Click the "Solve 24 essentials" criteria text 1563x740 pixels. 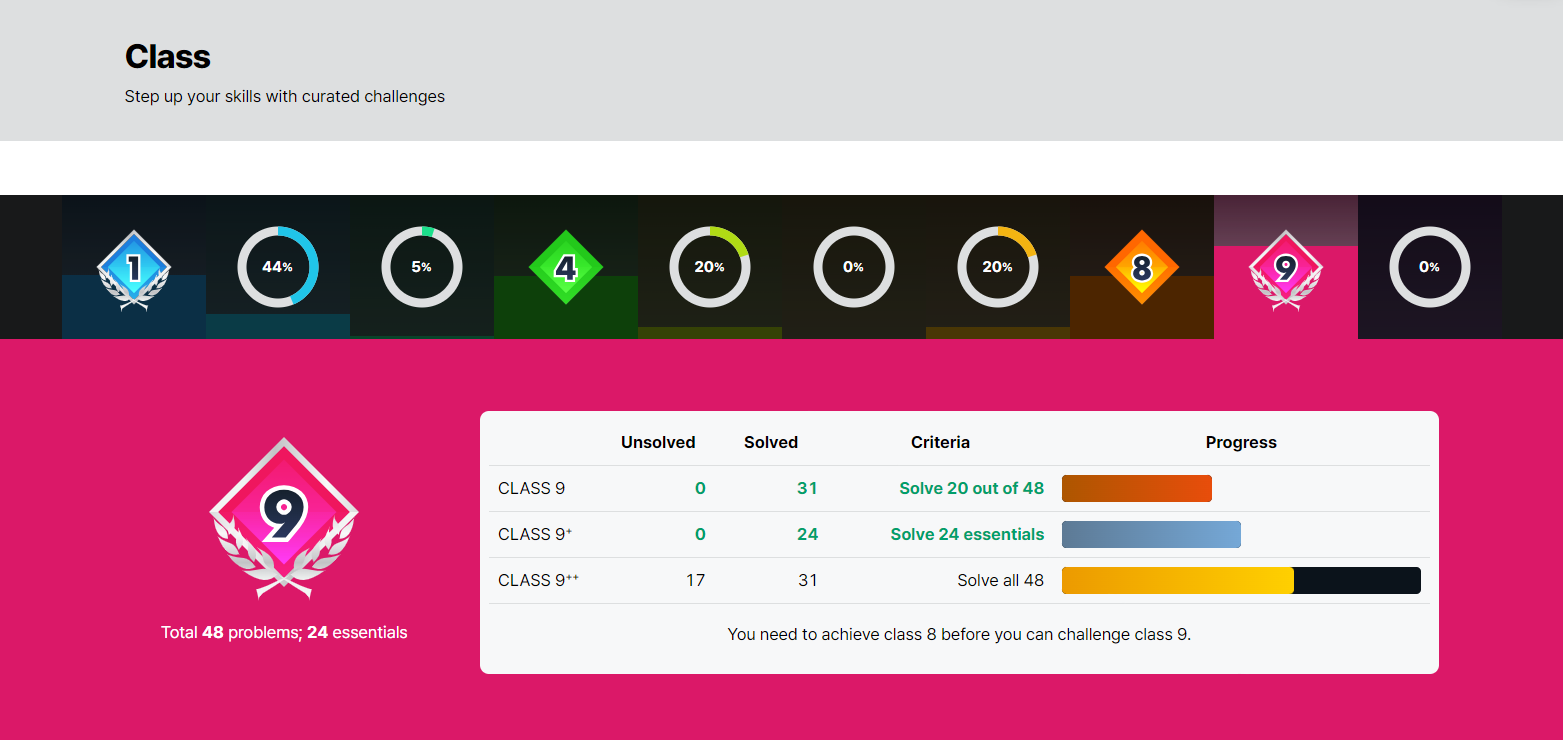967,534
